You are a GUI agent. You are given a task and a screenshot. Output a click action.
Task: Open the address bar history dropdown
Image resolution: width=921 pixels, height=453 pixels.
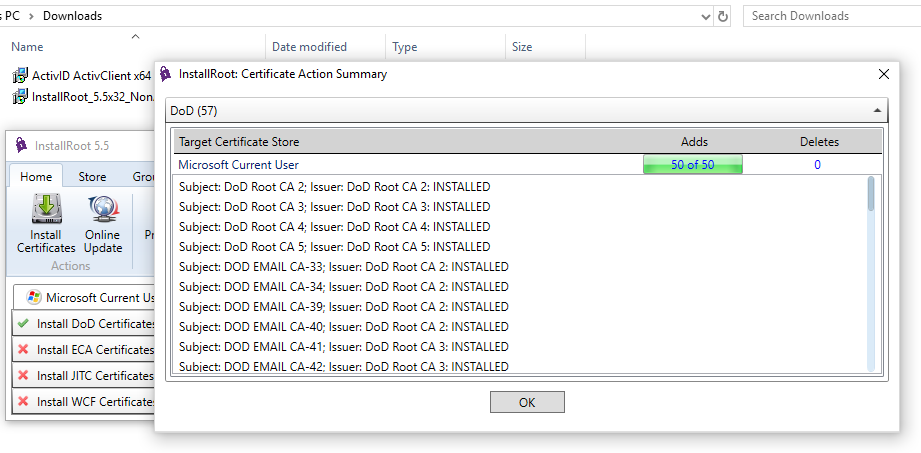pyautogui.click(x=706, y=17)
